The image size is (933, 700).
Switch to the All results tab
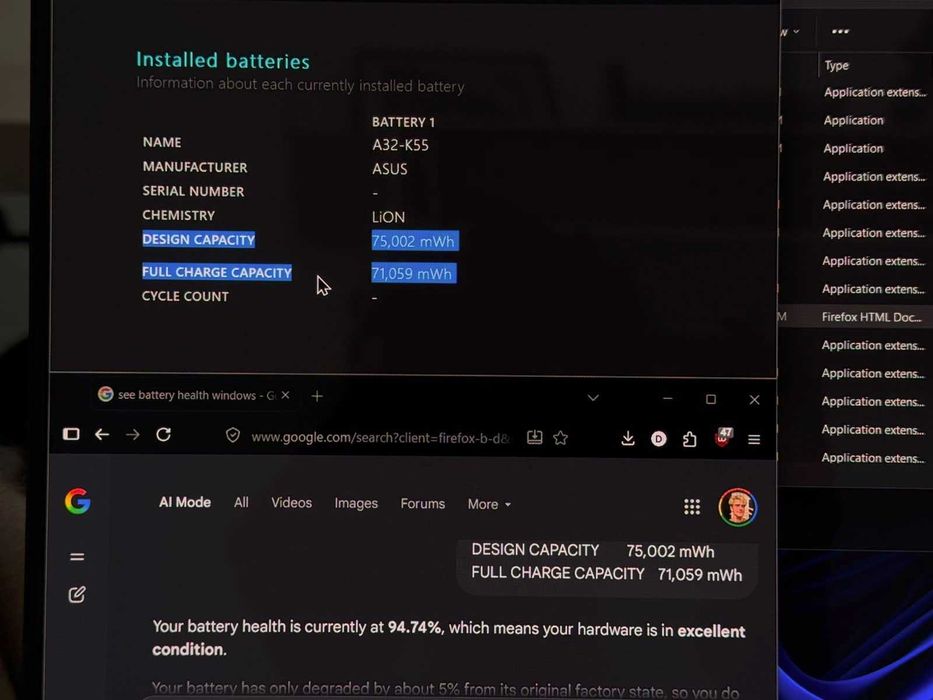pos(241,502)
